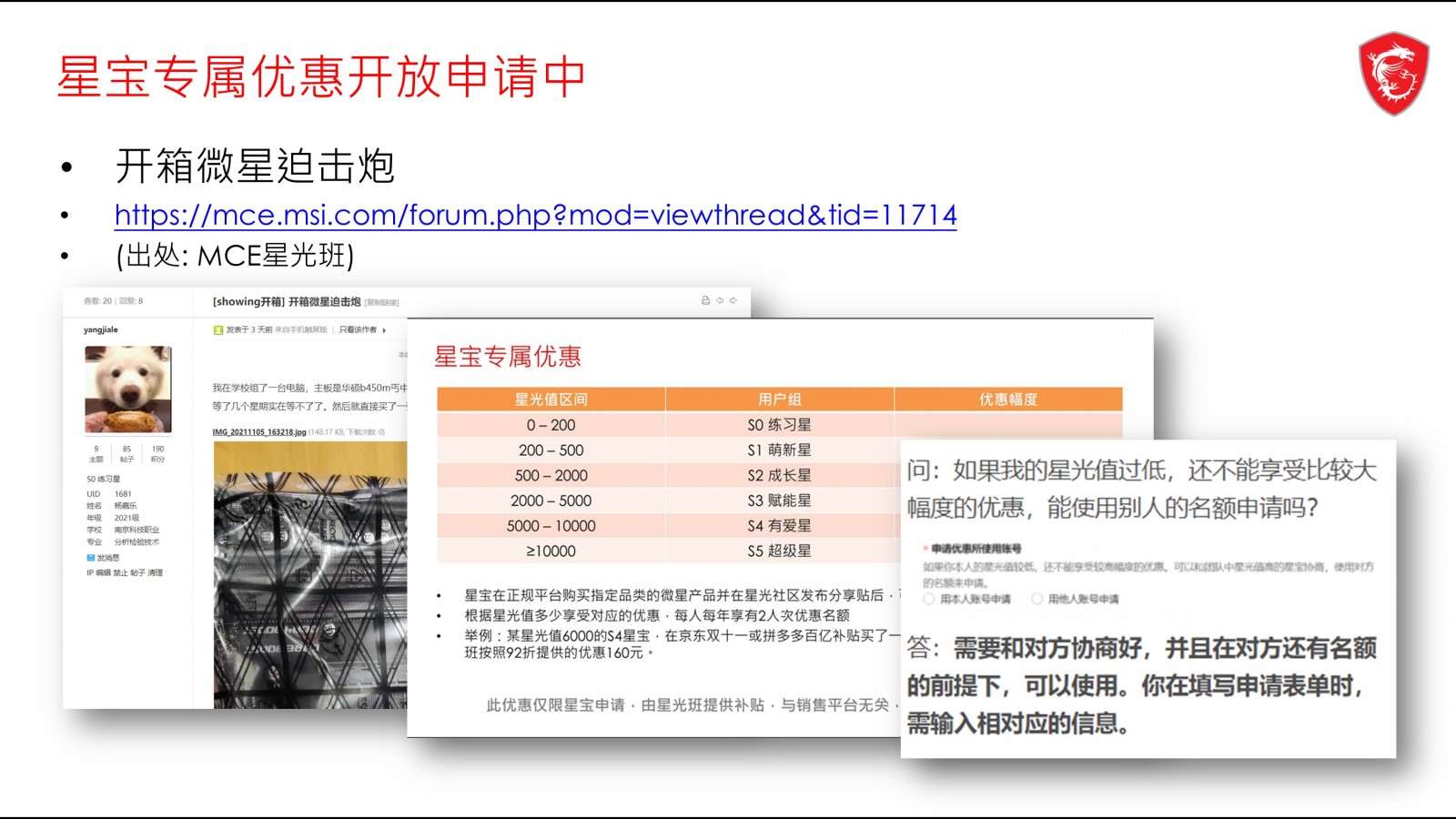Screen dimensions: 1456x819
Task: Go to previous thread using left arrow icon
Action: (x=719, y=300)
